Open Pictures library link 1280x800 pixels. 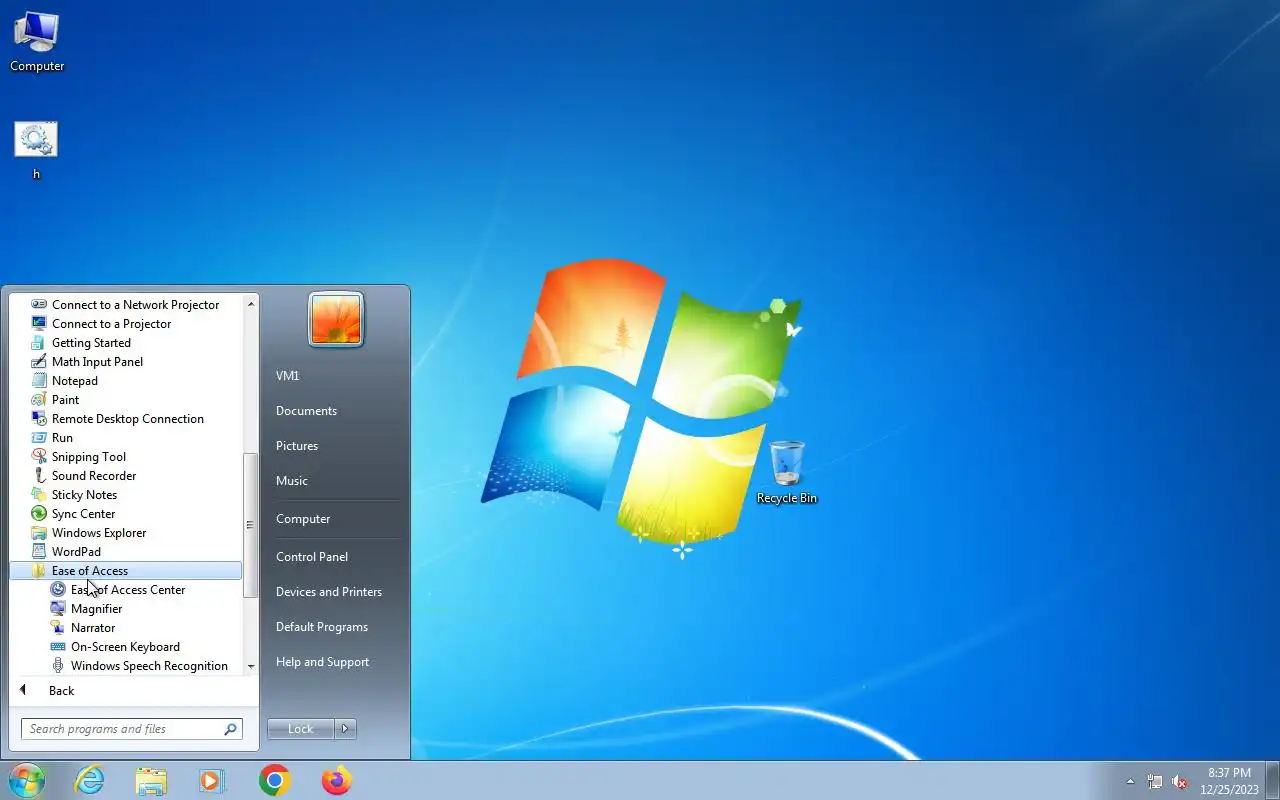tap(335, 446)
